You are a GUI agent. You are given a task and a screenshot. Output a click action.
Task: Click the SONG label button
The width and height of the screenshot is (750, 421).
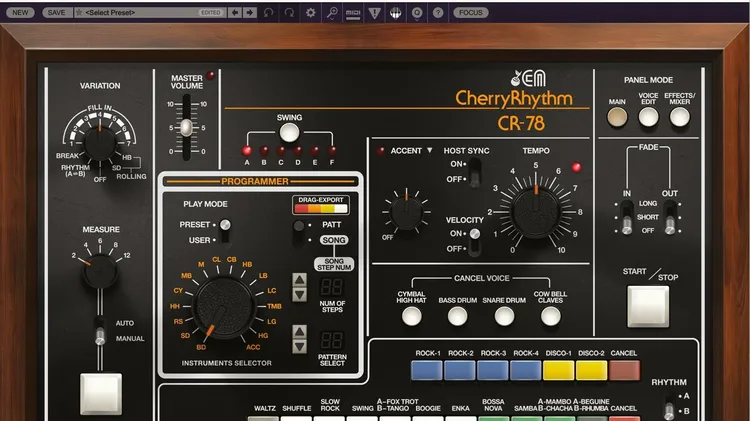[x=334, y=240]
